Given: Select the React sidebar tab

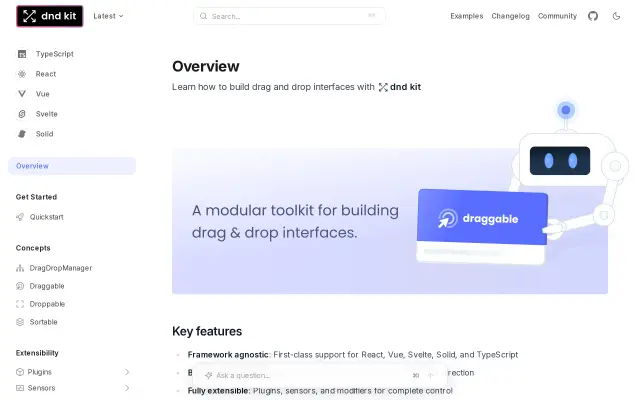Looking at the screenshot, I should point(45,74).
